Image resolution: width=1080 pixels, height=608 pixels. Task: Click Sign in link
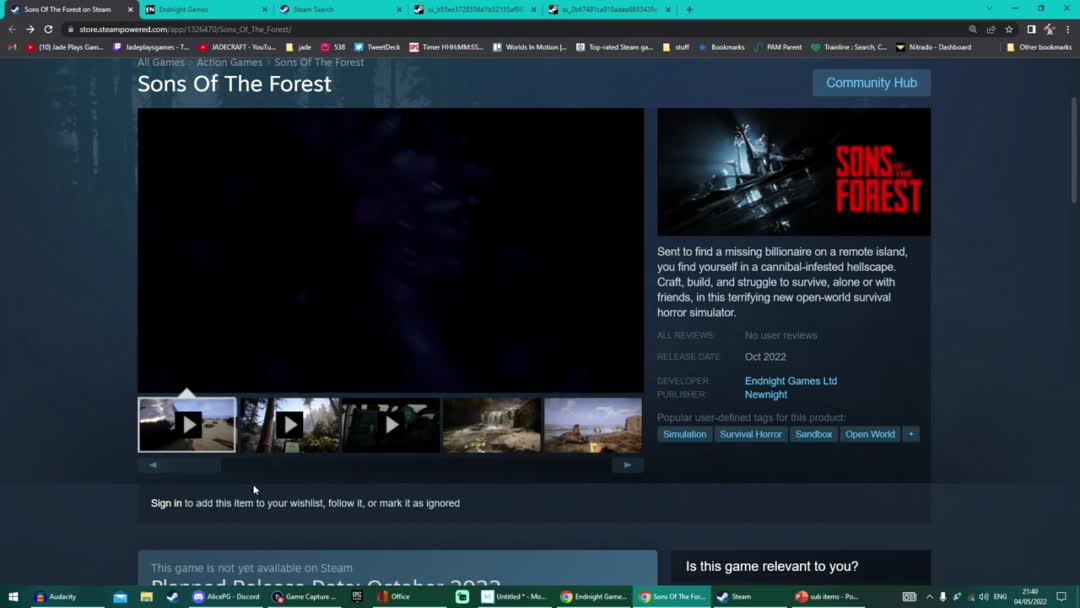(166, 503)
